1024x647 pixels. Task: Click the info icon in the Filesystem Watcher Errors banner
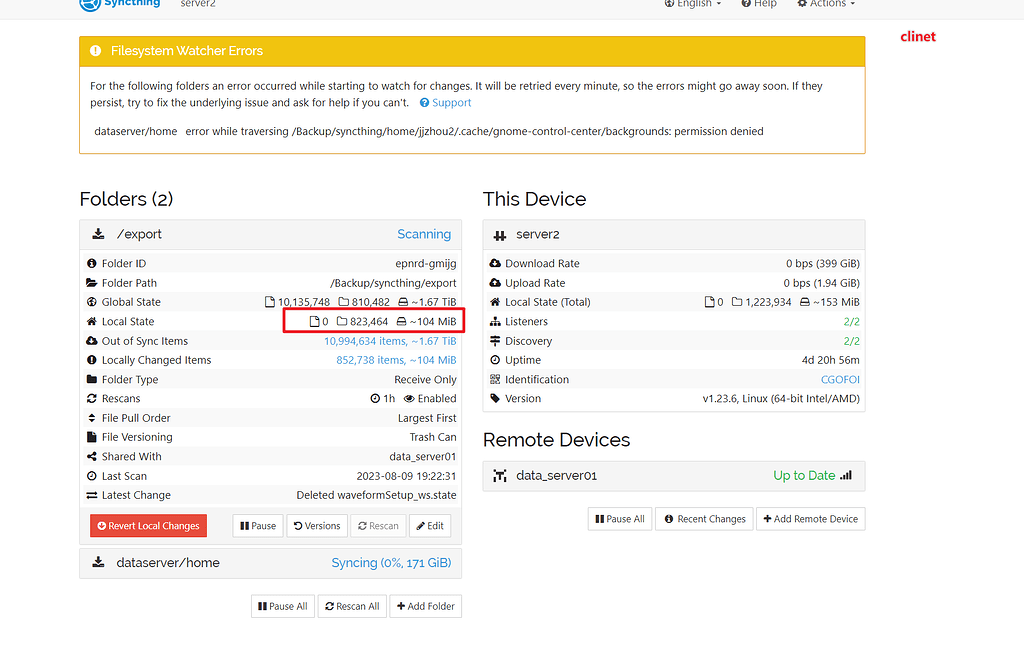coord(95,49)
